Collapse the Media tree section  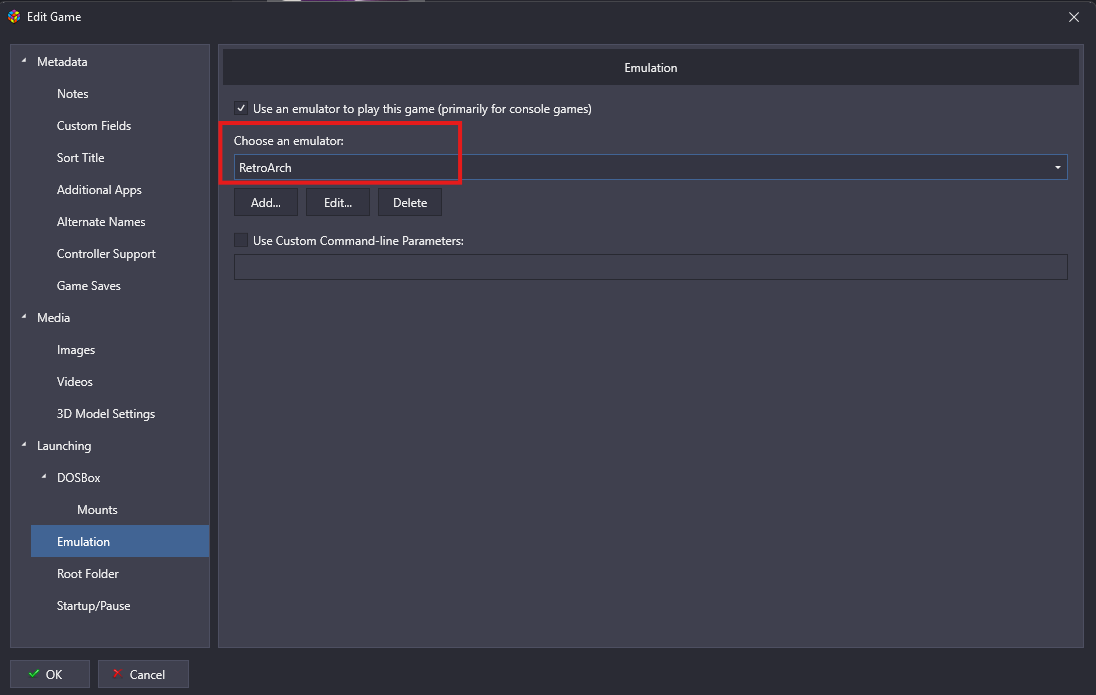pyautogui.click(x=24, y=317)
